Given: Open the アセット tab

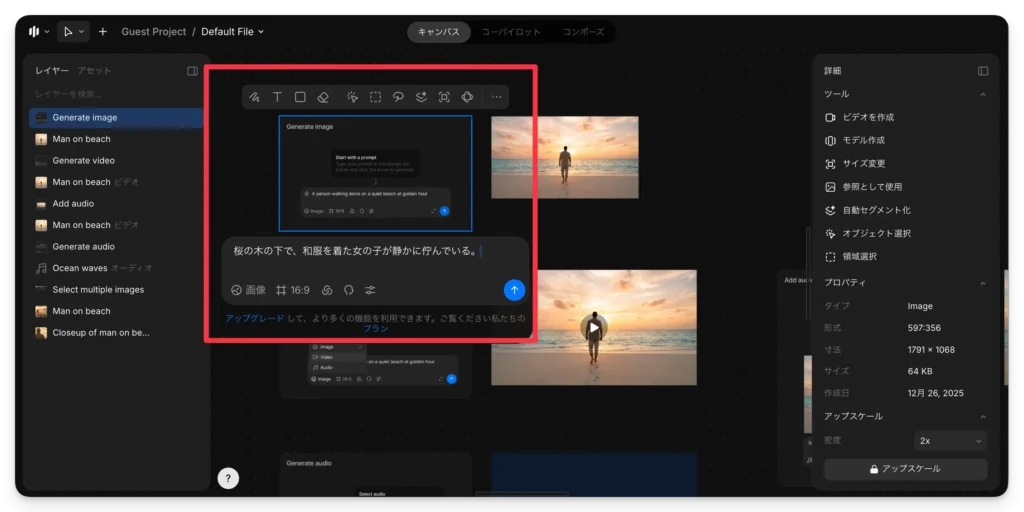Looking at the screenshot, I should point(95,71).
